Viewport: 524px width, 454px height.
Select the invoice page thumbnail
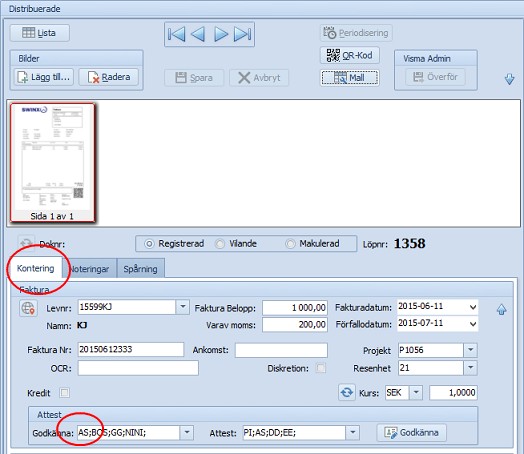53,162
